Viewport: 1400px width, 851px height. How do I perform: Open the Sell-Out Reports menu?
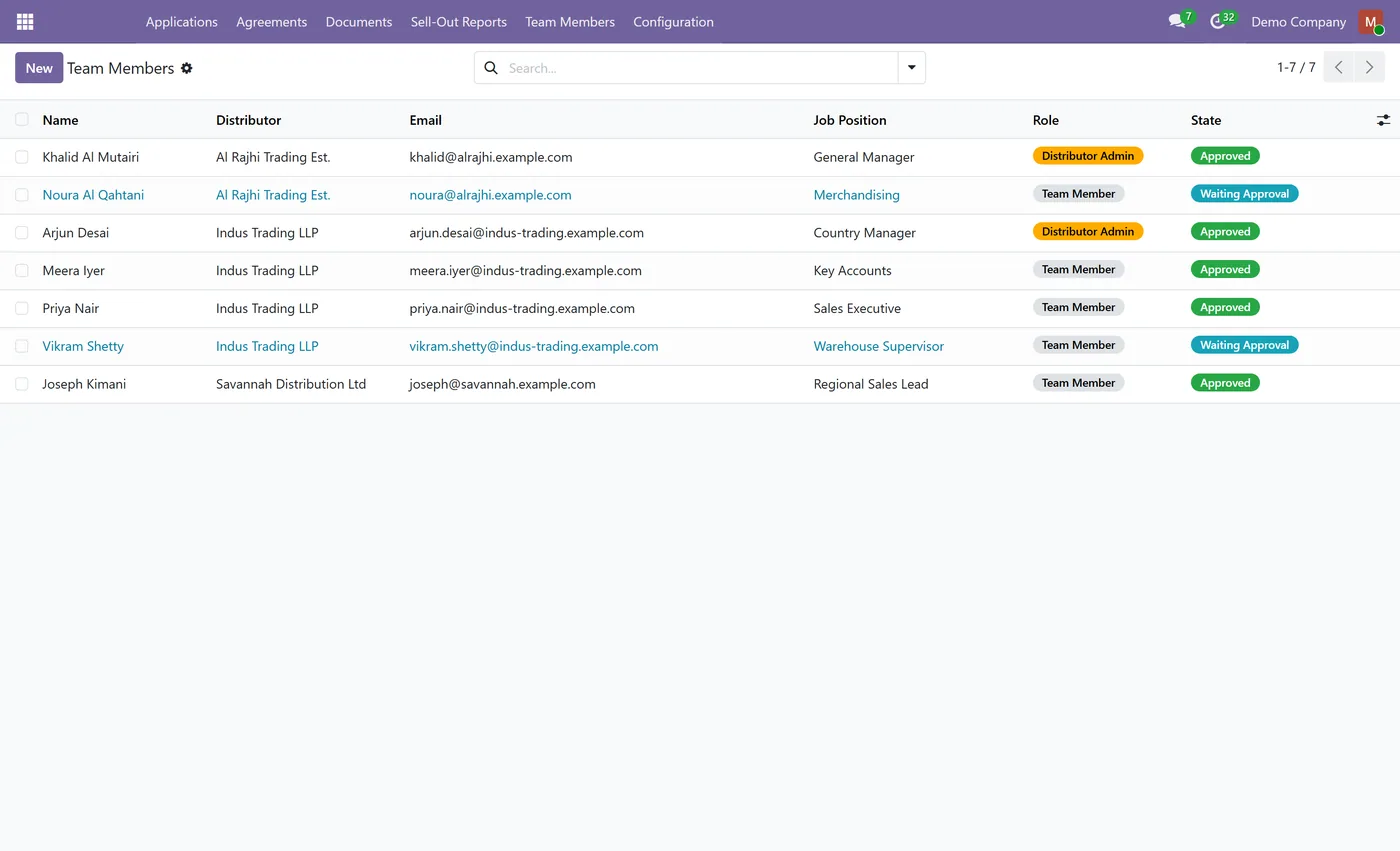click(459, 21)
